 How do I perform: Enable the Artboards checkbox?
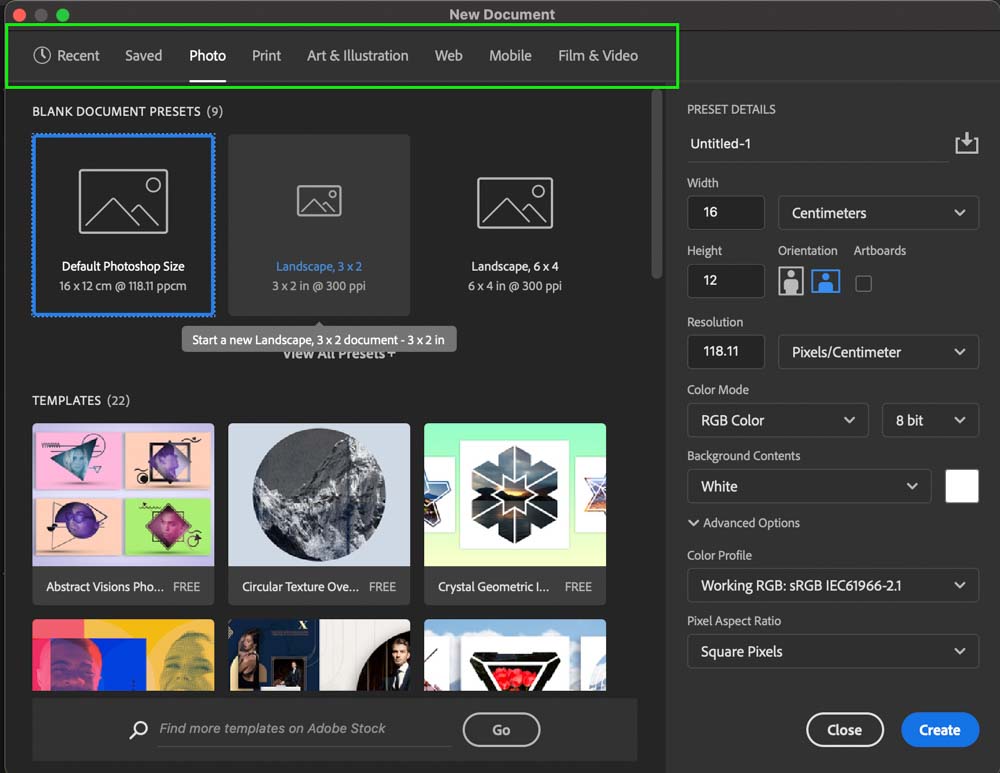(x=863, y=283)
